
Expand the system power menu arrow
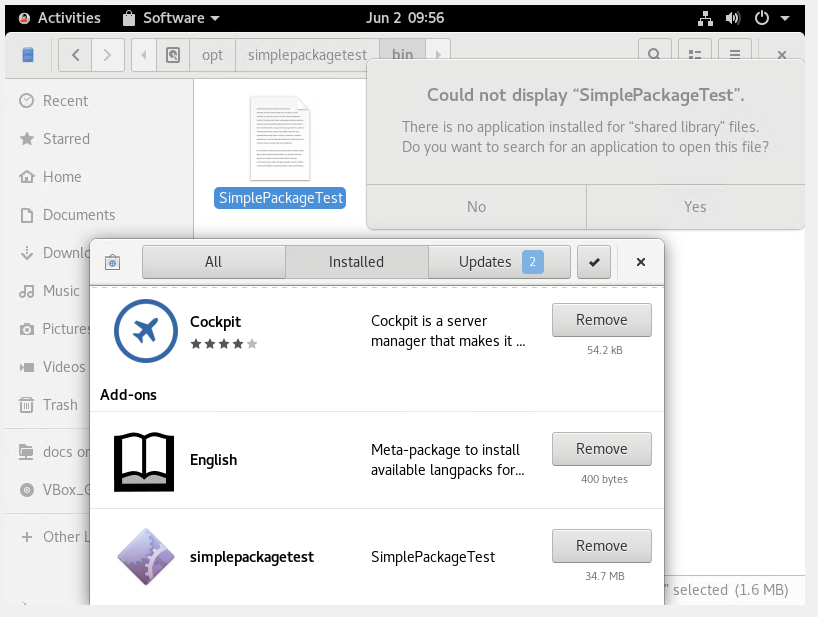click(x=786, y=18)
